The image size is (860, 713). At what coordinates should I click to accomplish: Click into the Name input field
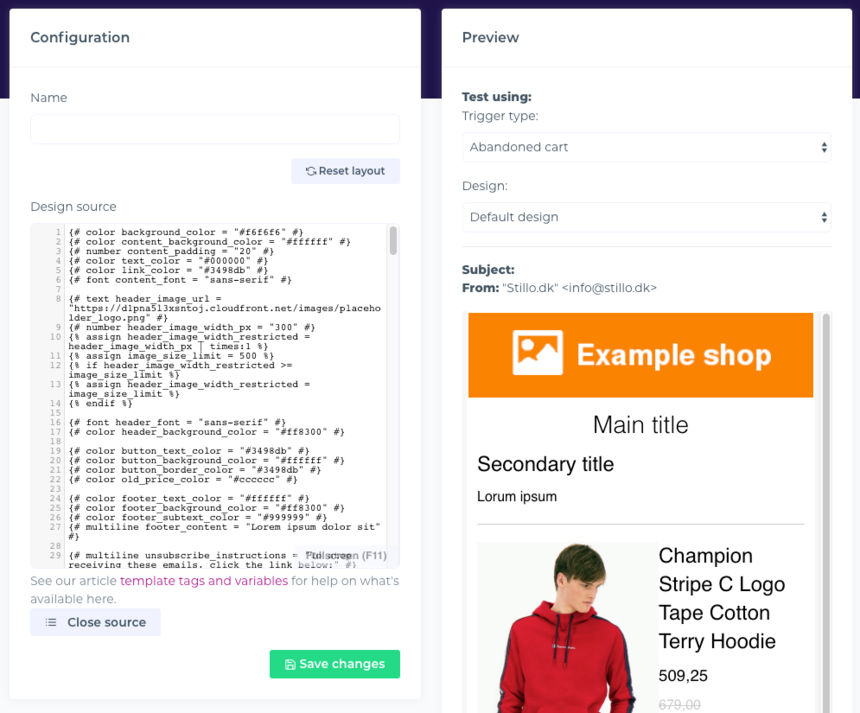coord(215,129)
